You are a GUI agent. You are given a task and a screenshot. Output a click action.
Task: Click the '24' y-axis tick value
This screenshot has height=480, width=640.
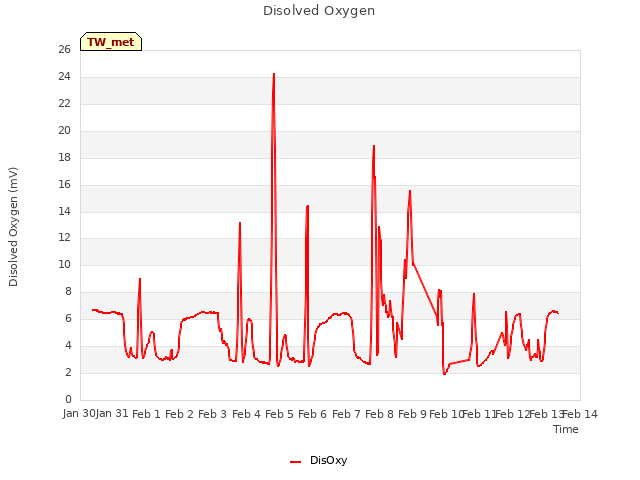point(64,76)
